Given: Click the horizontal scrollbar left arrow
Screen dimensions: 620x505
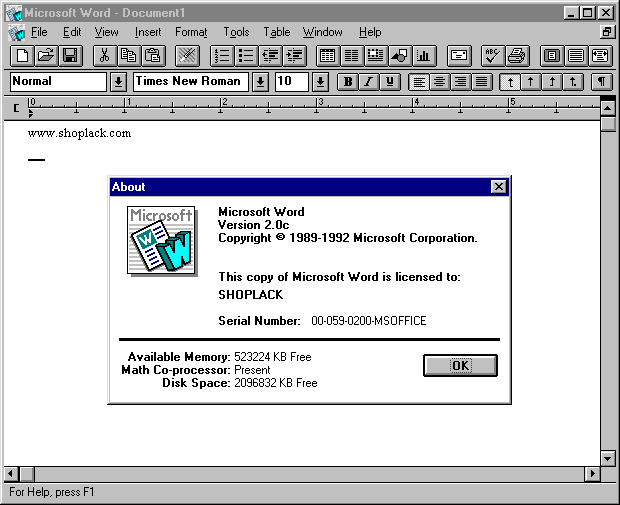Looking at the screenshot, I should (11, 473).
